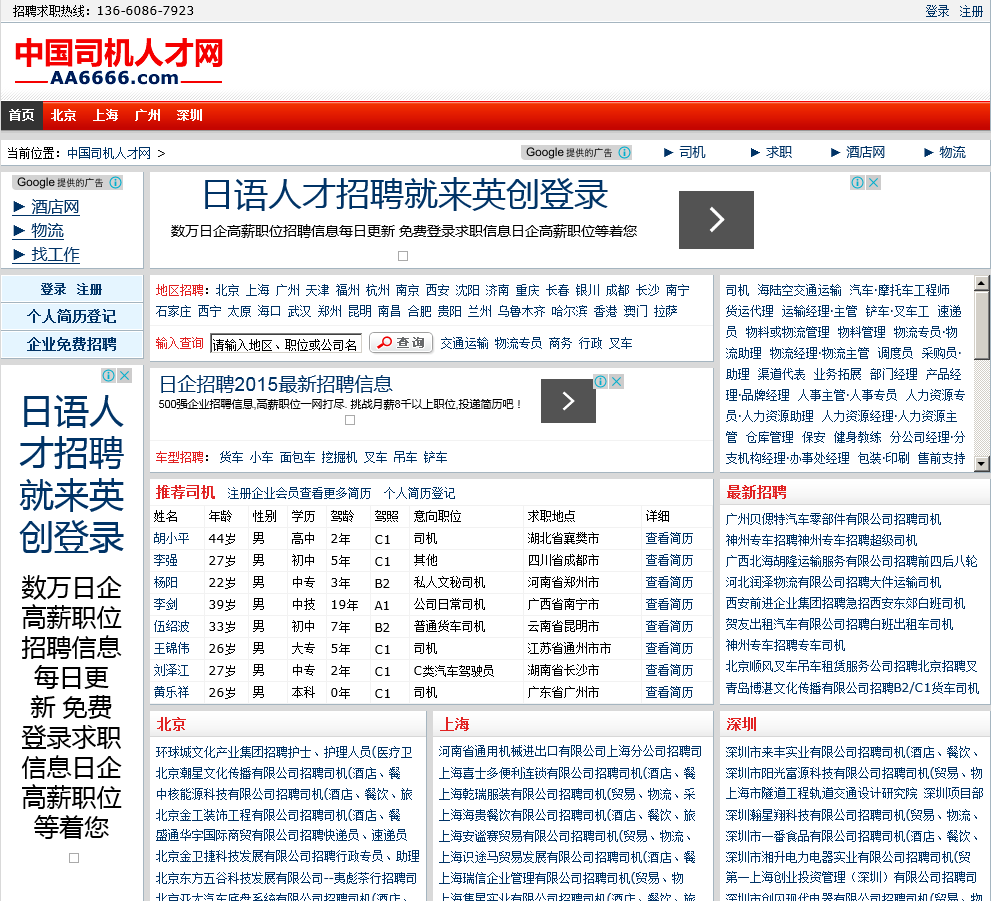This screenshot has width=991, height=901.
Task: Open ▶ 找工作 link in left ad box
Action: pos(47,255)
